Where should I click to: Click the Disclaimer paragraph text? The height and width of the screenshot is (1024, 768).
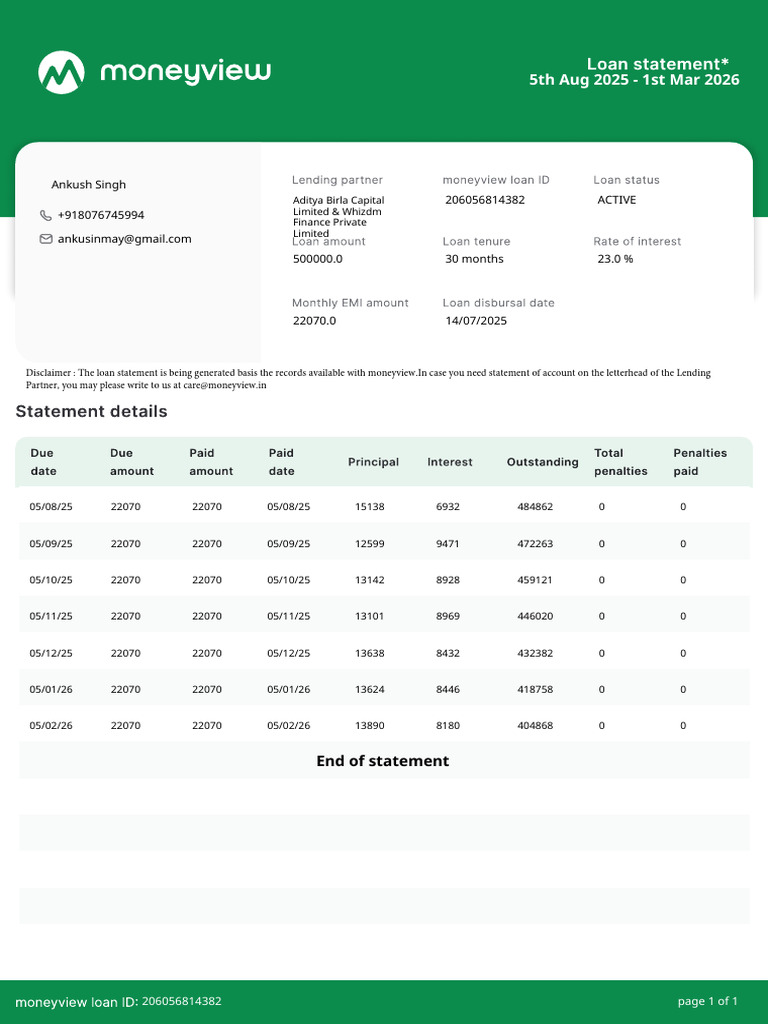pyautogui.click(x=368, y=379)
